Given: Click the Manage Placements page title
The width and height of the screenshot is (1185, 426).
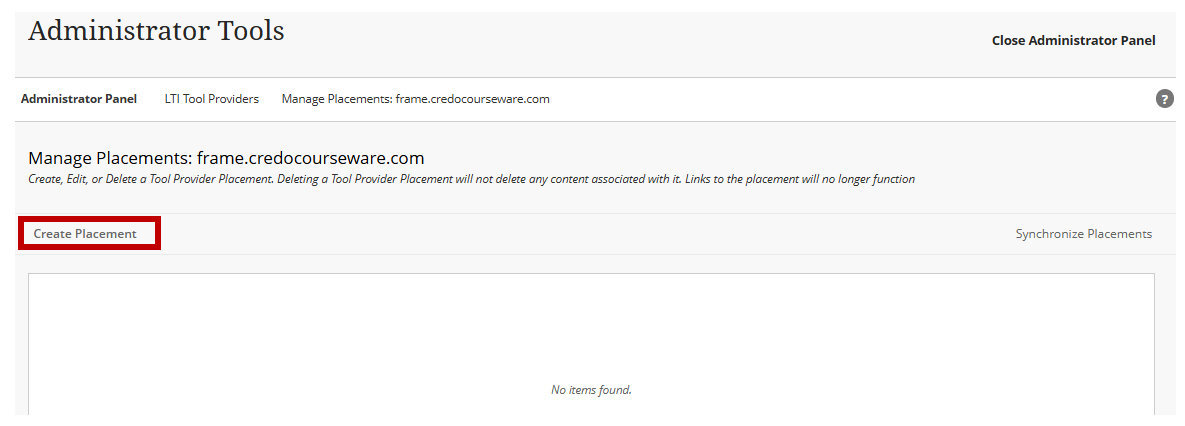Looking at the screenshot, I should [x=226, y=158].
